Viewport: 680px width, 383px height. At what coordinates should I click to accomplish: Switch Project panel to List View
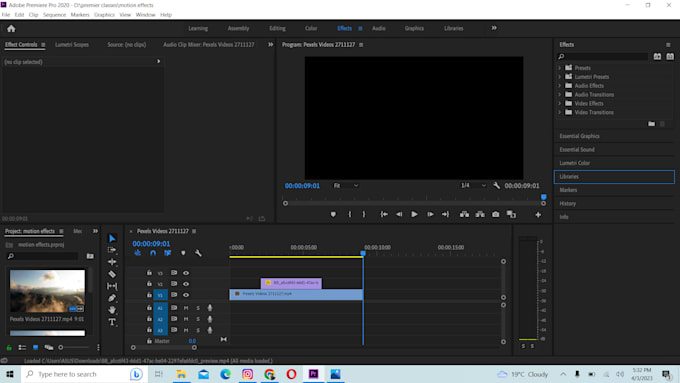click(22, 347)
